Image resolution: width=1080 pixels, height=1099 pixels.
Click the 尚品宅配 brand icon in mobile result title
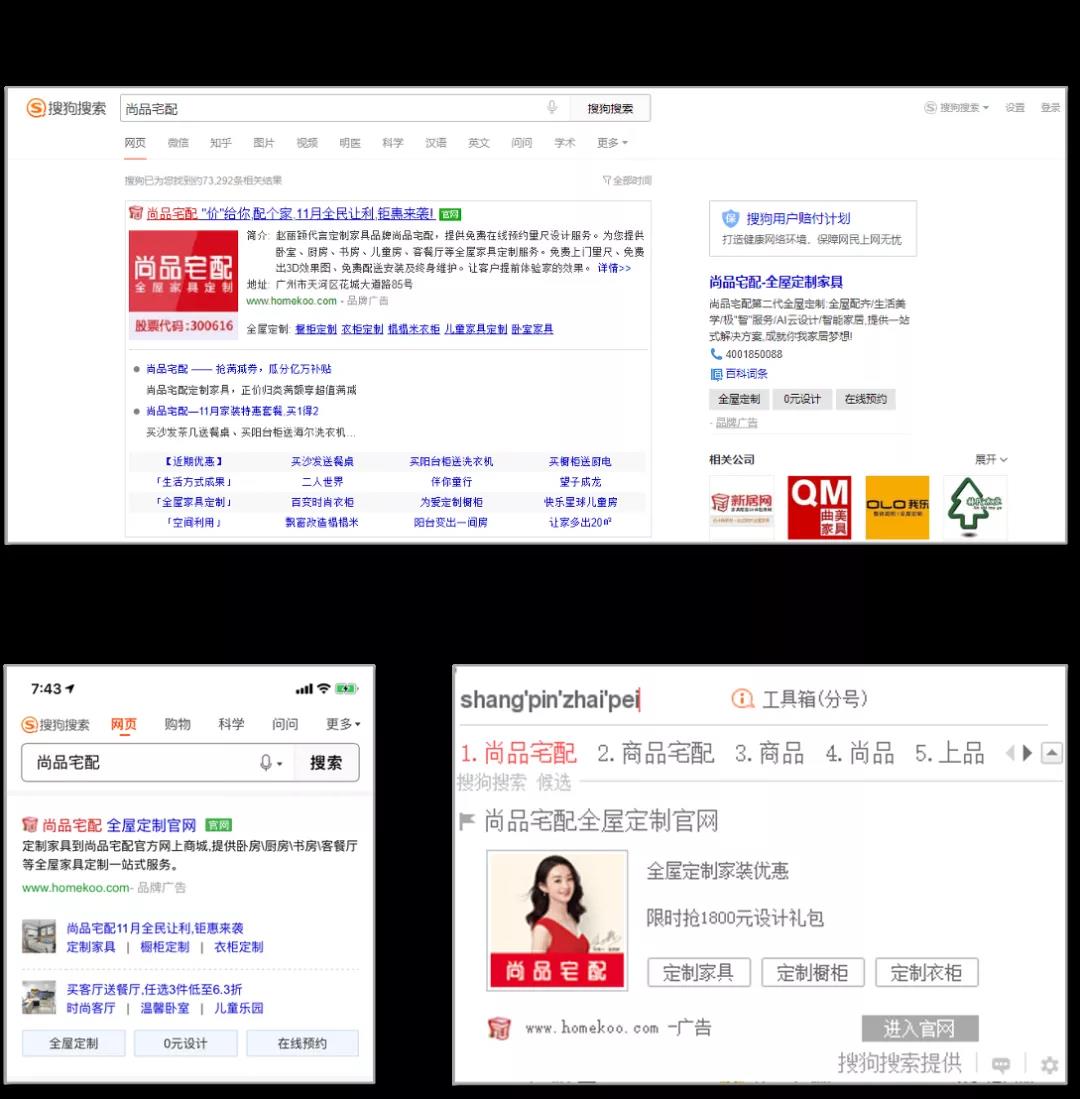point(30,824)
